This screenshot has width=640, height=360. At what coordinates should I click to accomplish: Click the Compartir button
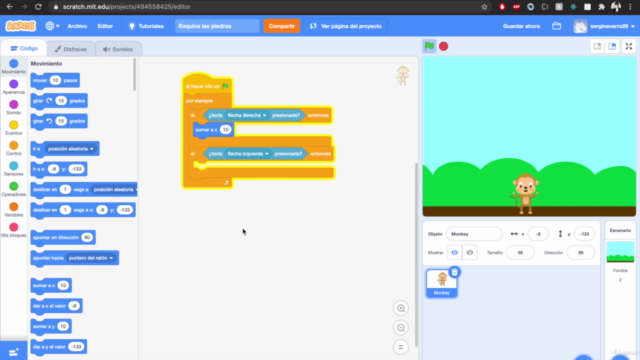point(282,26)
